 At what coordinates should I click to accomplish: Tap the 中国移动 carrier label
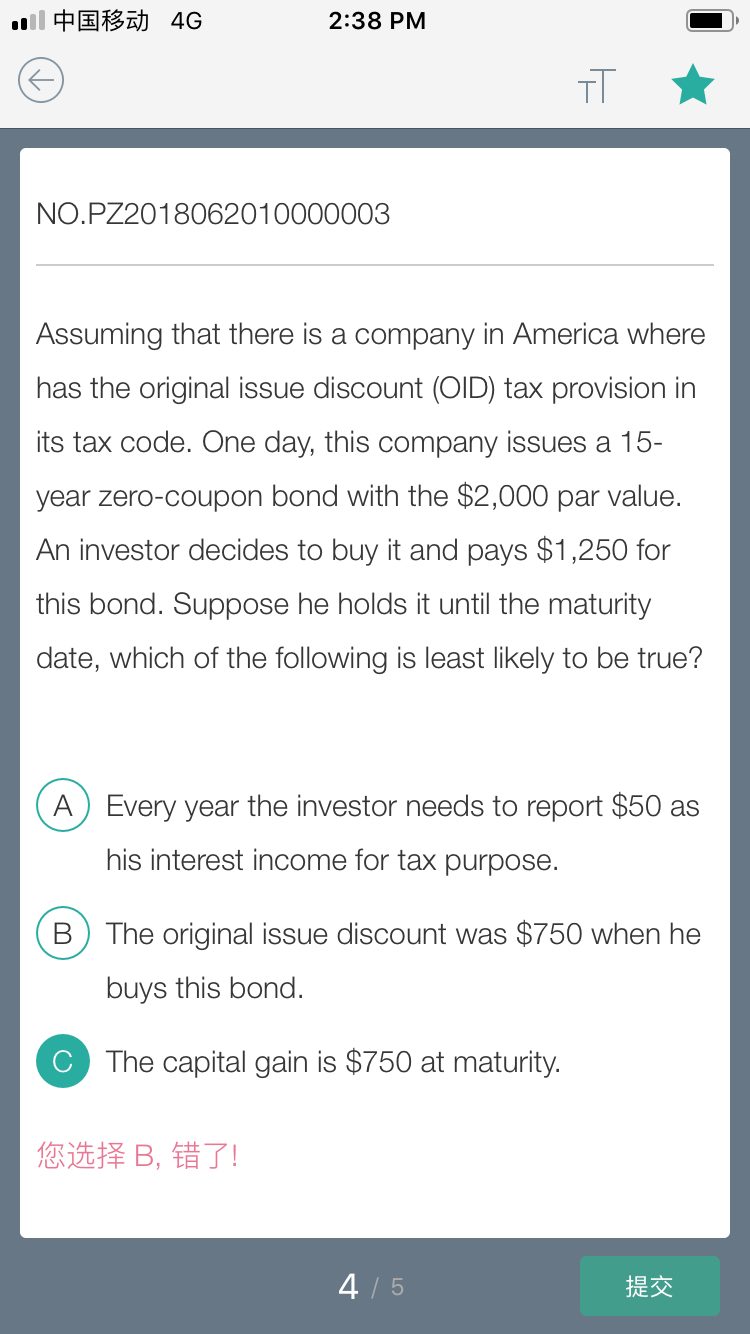tap(101, 20)
